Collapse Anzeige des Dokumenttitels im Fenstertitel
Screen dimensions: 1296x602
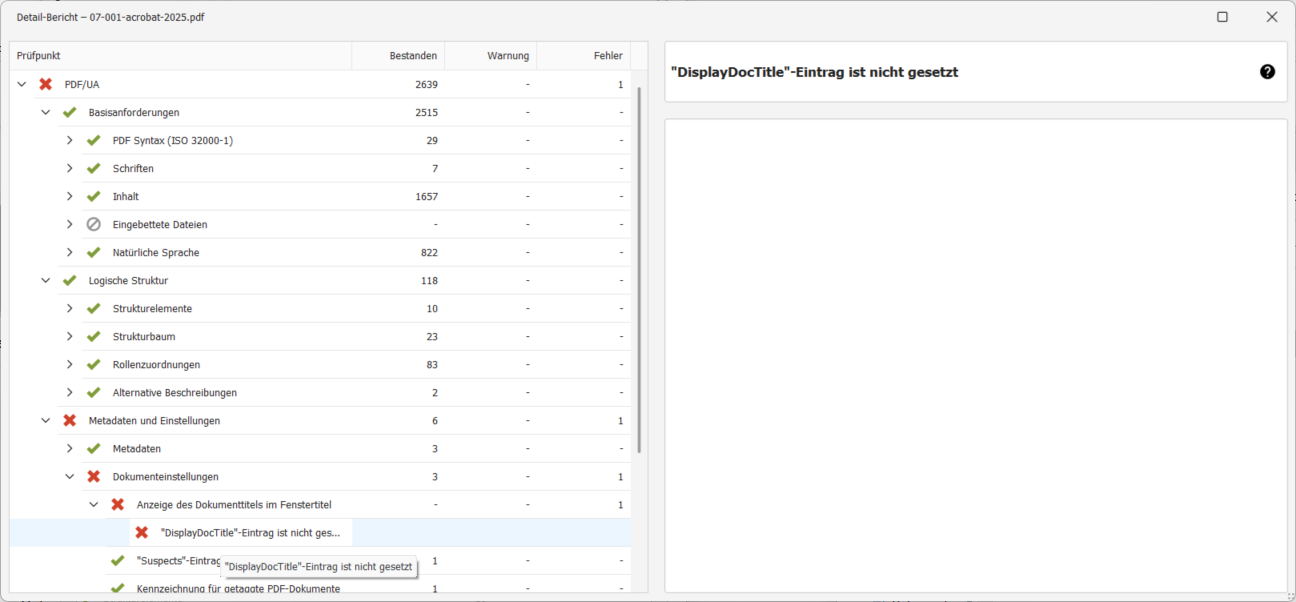(x=94, y=505)
